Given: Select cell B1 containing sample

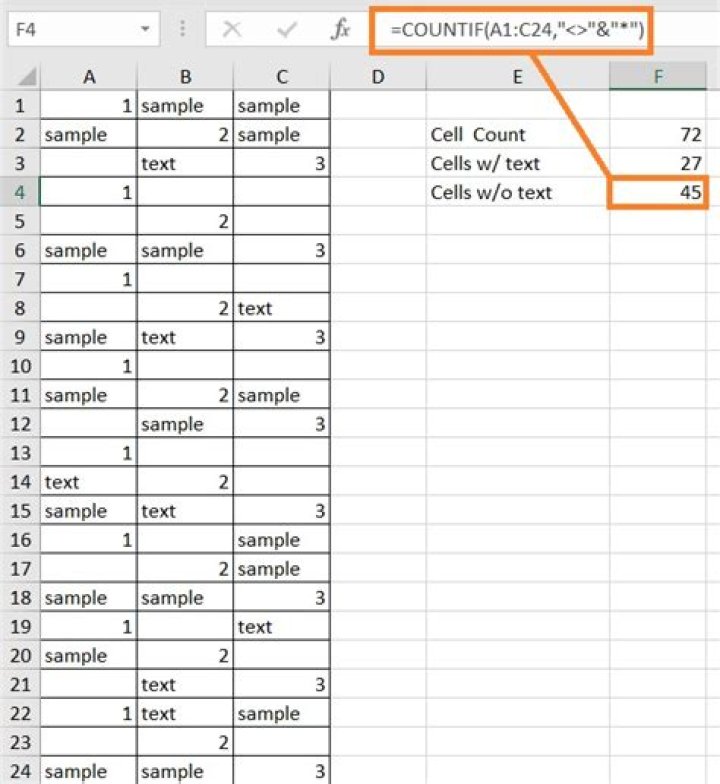Looking at the screenshot, I should [x=185, y=106].
